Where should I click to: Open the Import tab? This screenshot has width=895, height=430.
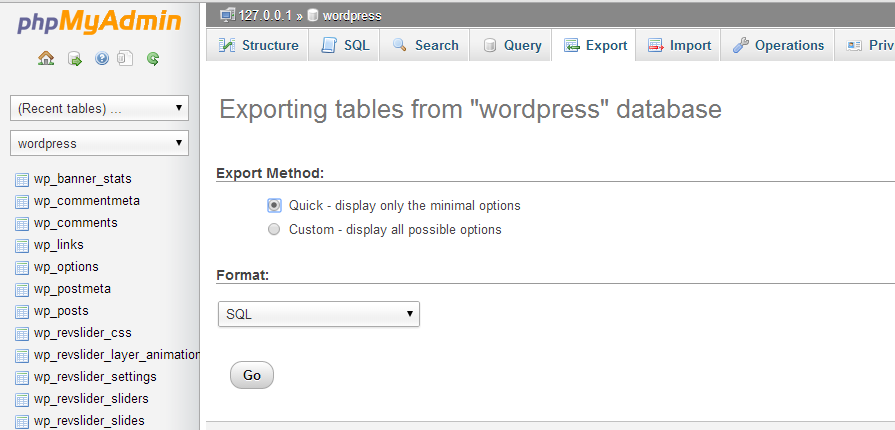[678, 45]
